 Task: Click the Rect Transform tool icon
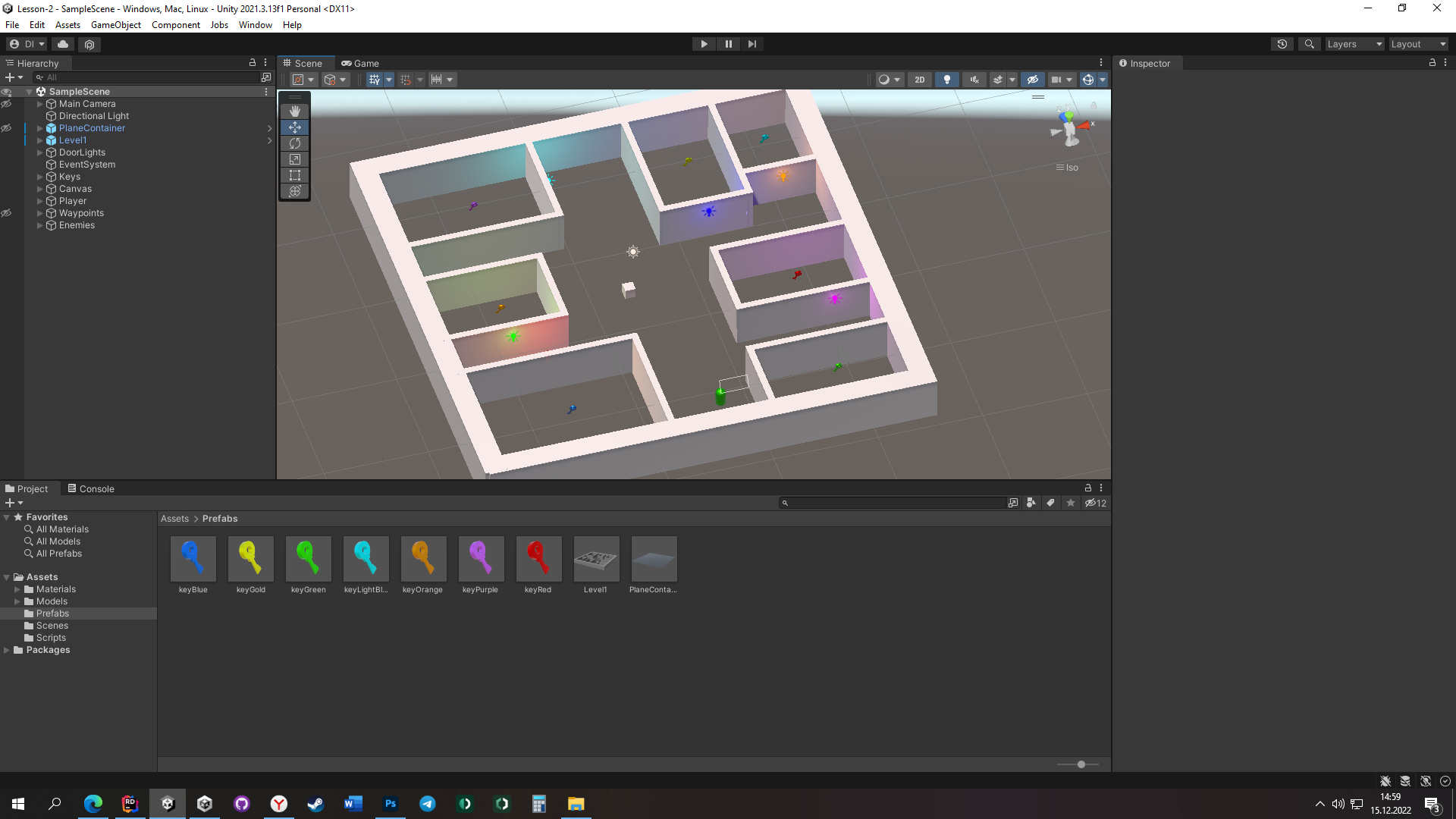(295, 175)
